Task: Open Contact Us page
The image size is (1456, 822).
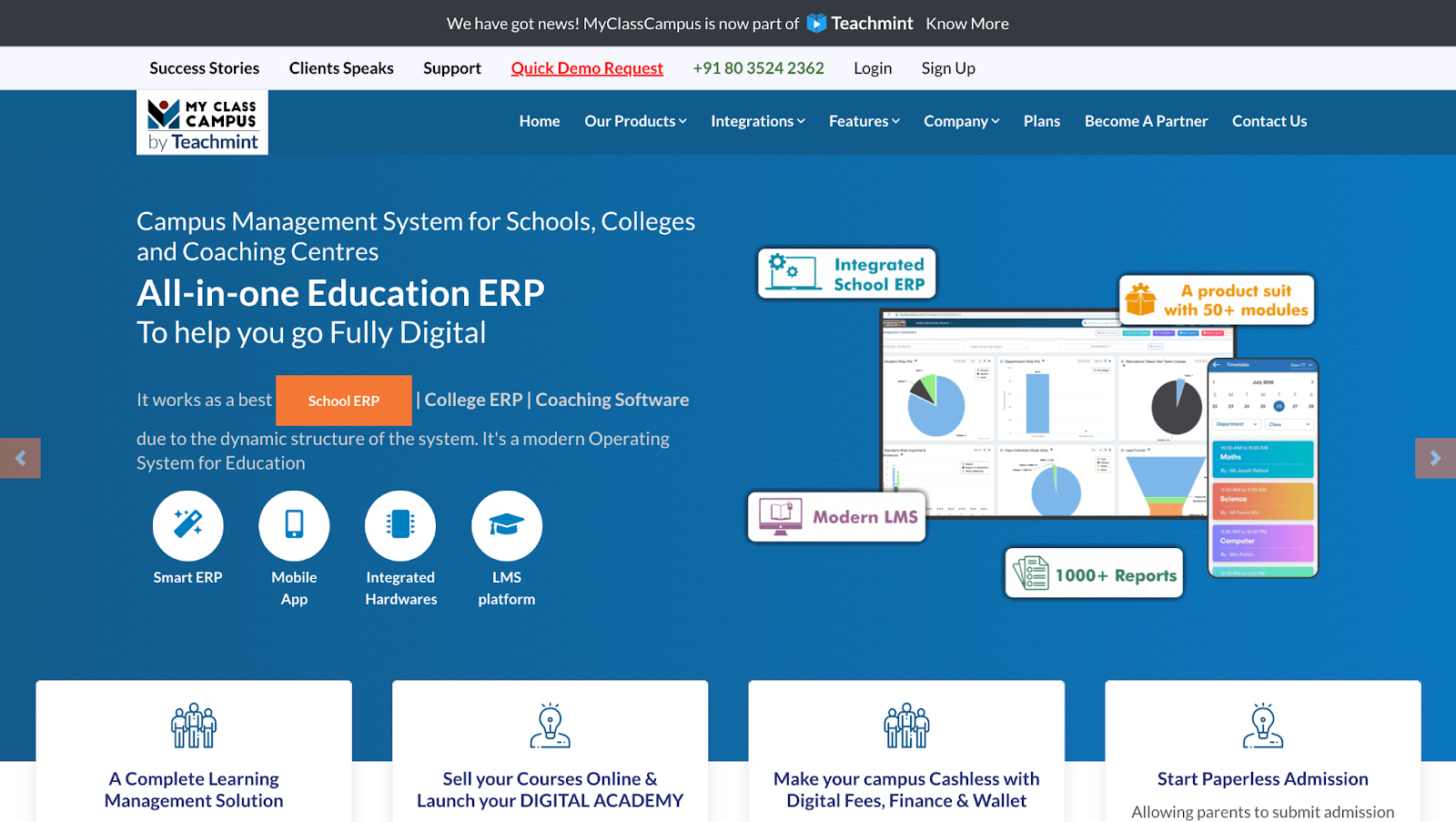Action: pos(1269,121)
